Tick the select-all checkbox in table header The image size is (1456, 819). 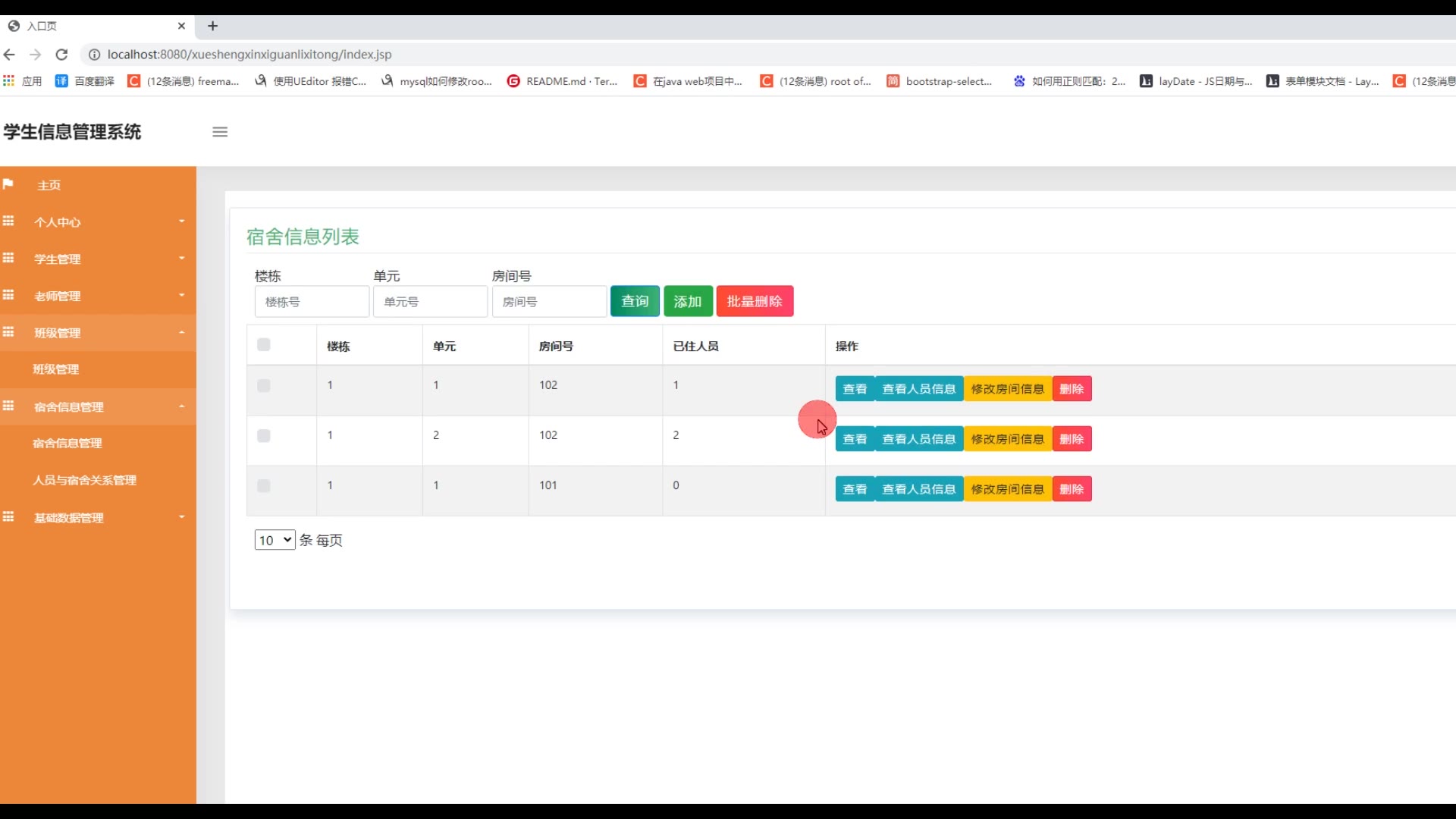[264, 345]
